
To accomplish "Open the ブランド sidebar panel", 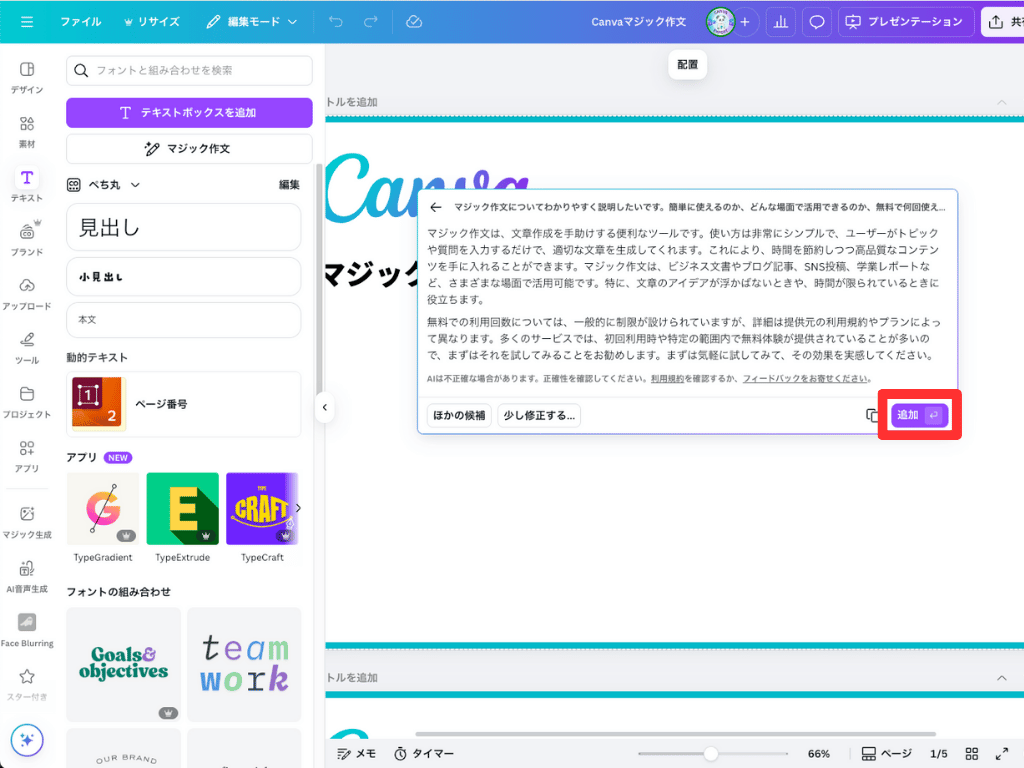I will [x=27, y=240].
